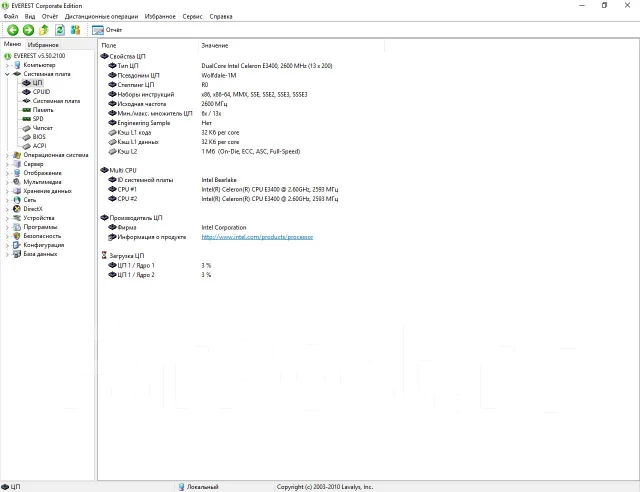
Task: Select the ЦП icon in tree
Action: coord(26,83)
